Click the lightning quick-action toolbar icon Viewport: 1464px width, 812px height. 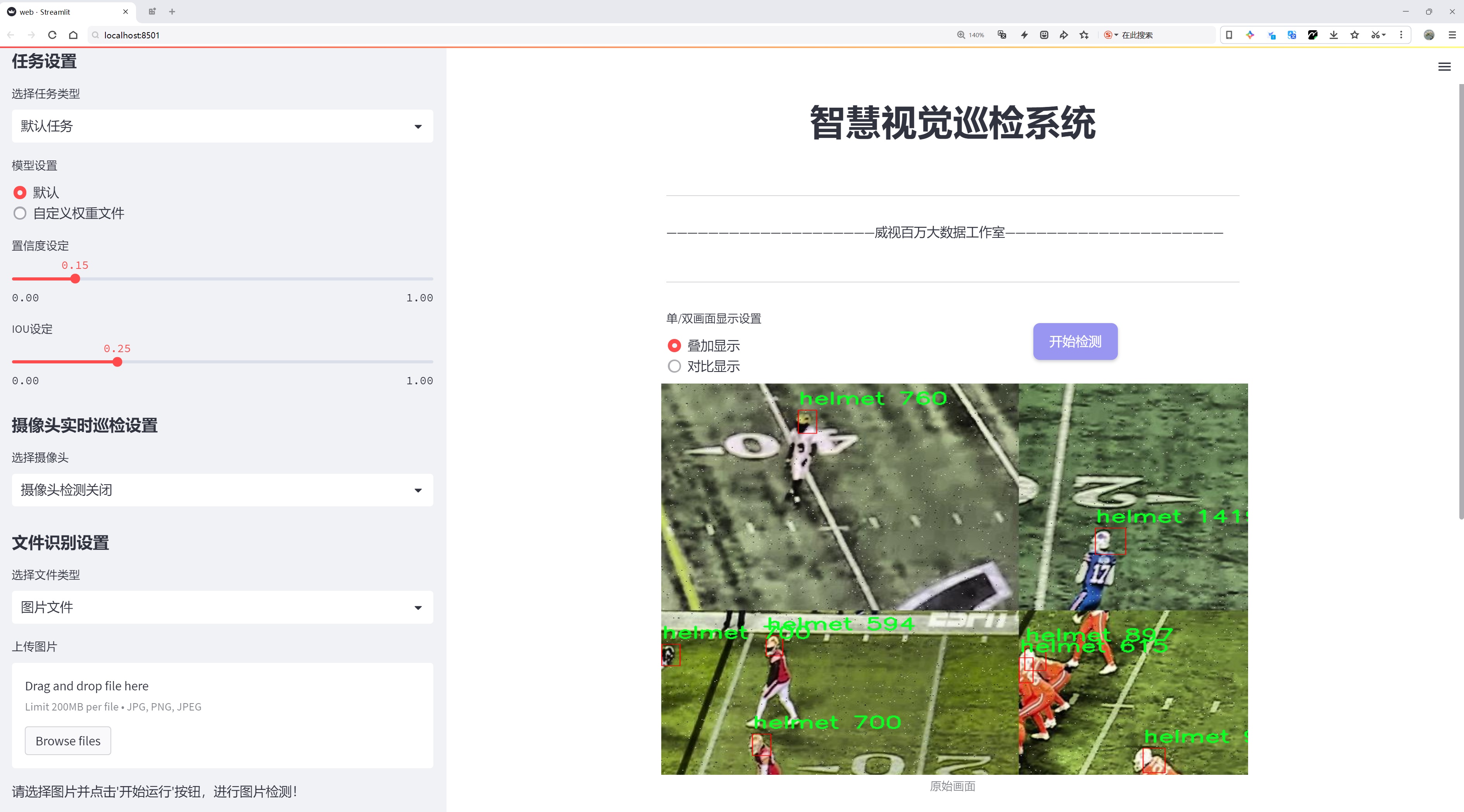point(1024,34)
